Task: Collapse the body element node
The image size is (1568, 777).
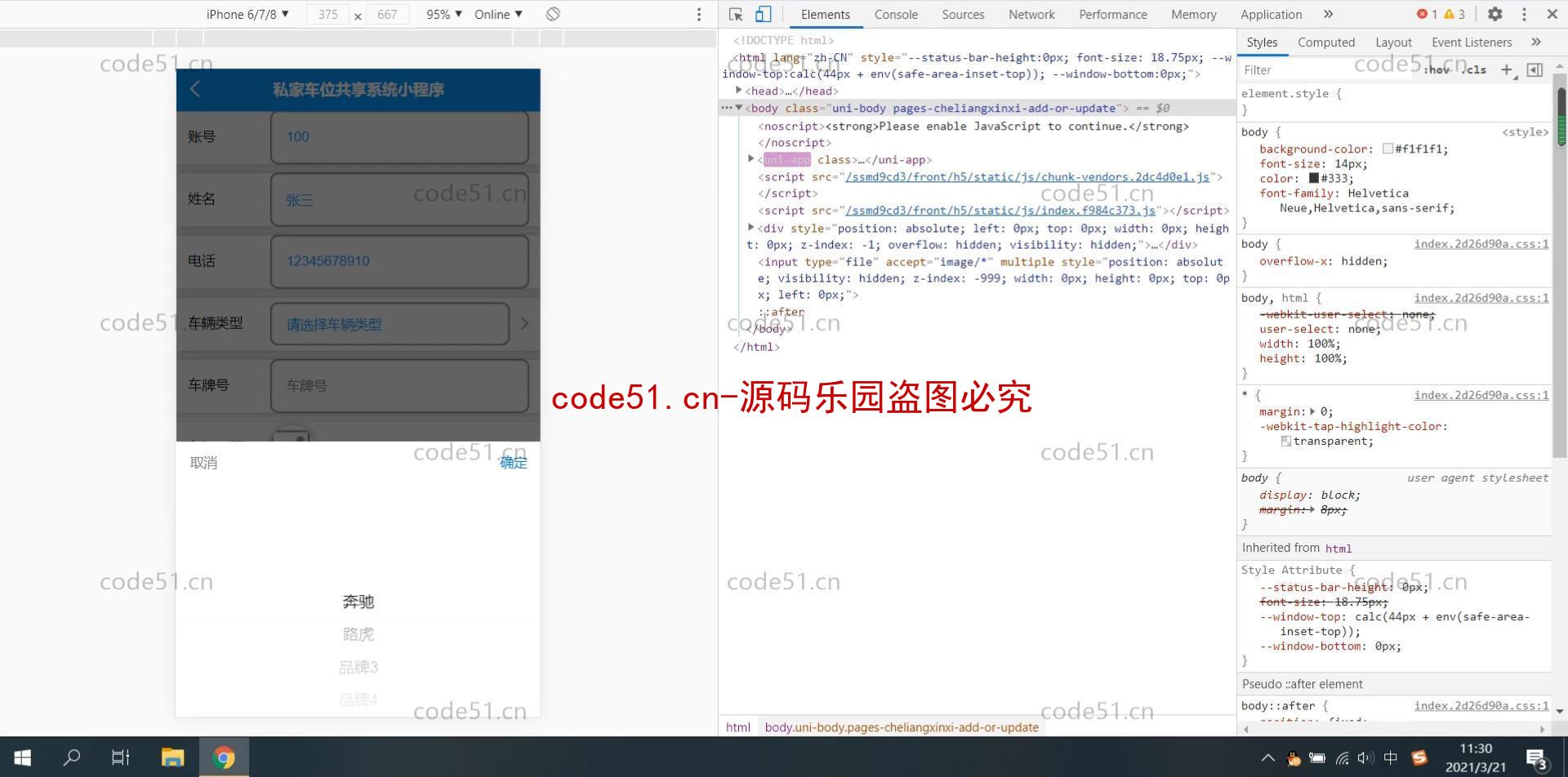Action: click(x=739, y=108)
